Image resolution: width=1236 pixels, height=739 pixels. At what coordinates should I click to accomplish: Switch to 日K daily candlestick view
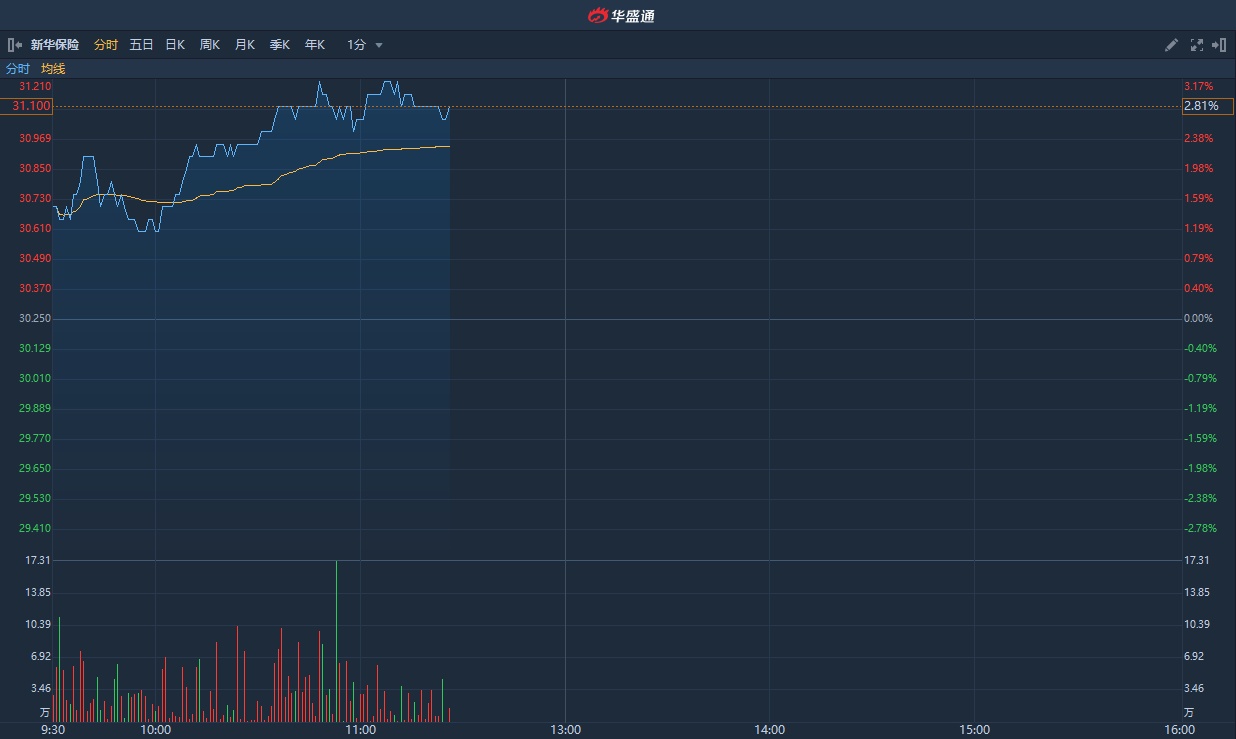coord(175,45)
